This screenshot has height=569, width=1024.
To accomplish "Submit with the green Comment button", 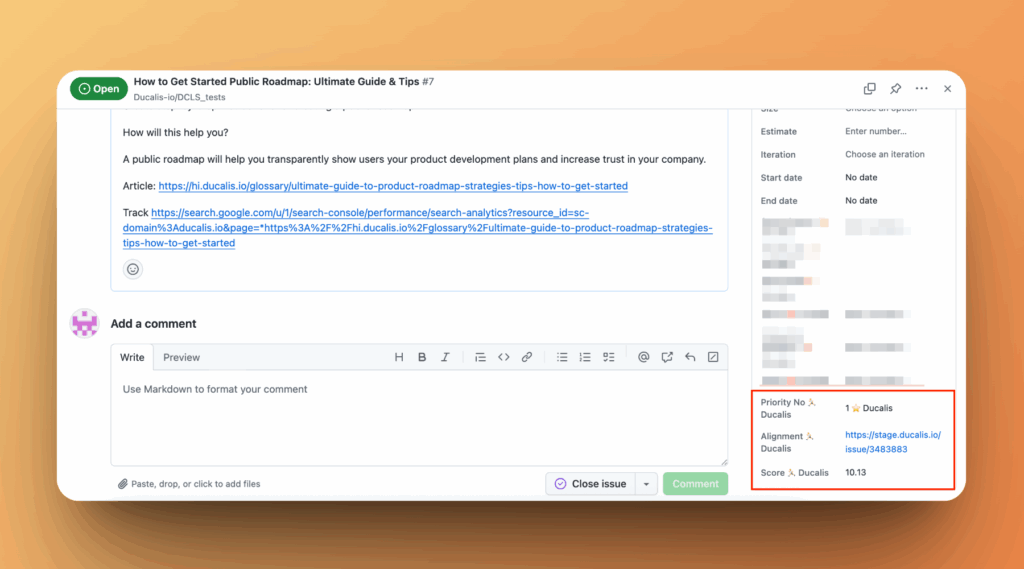I will click(x=696, y=484).
